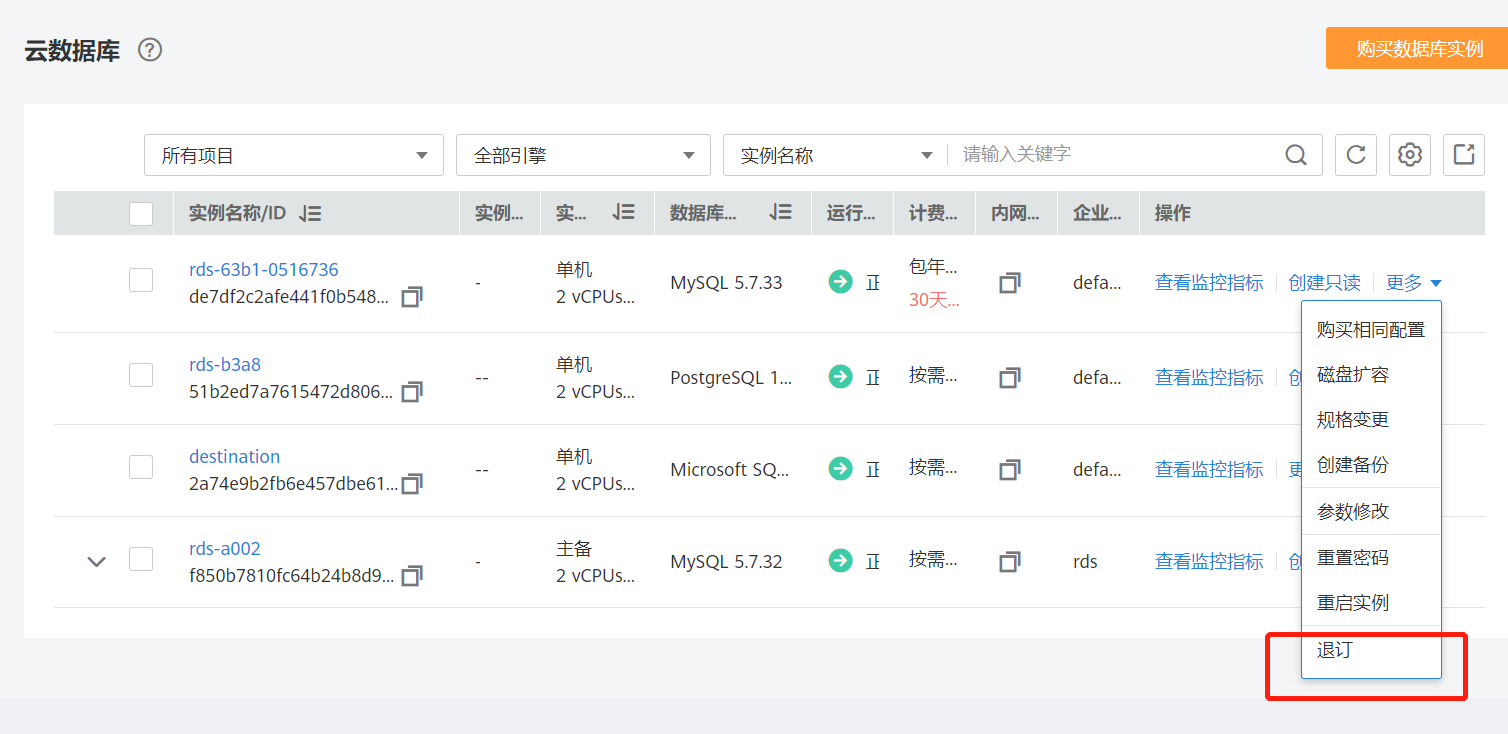Screen dimensions: 1508x734
Task: Open the 所有项目 dropdown
Action: coord(294,155)
